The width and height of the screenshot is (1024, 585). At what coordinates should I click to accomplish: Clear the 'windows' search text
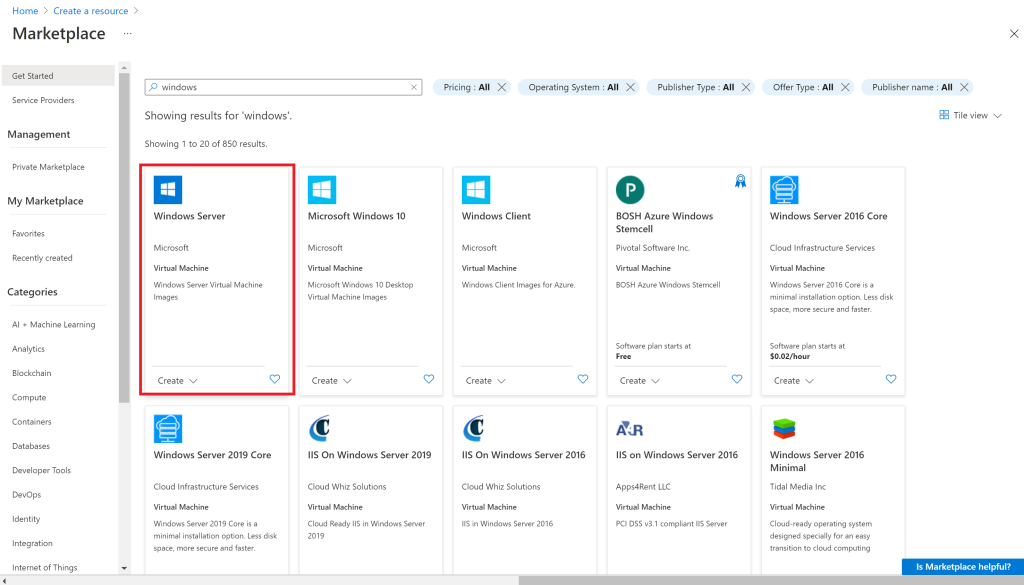(x=414, y=87)
